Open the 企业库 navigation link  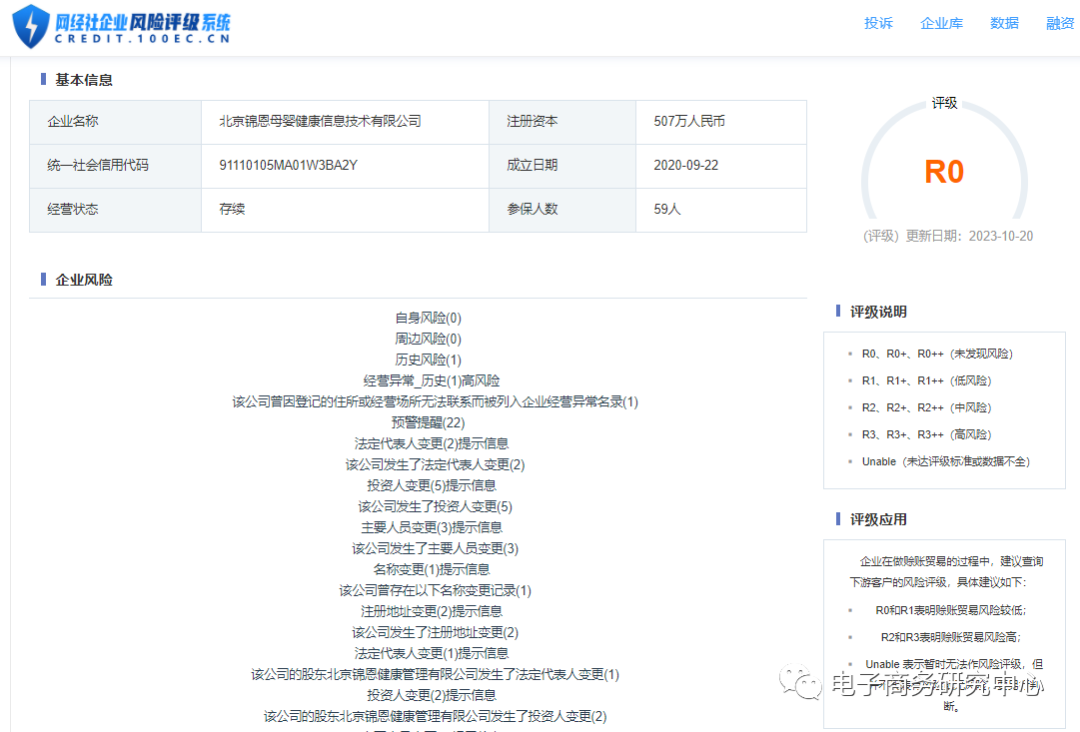941,23
